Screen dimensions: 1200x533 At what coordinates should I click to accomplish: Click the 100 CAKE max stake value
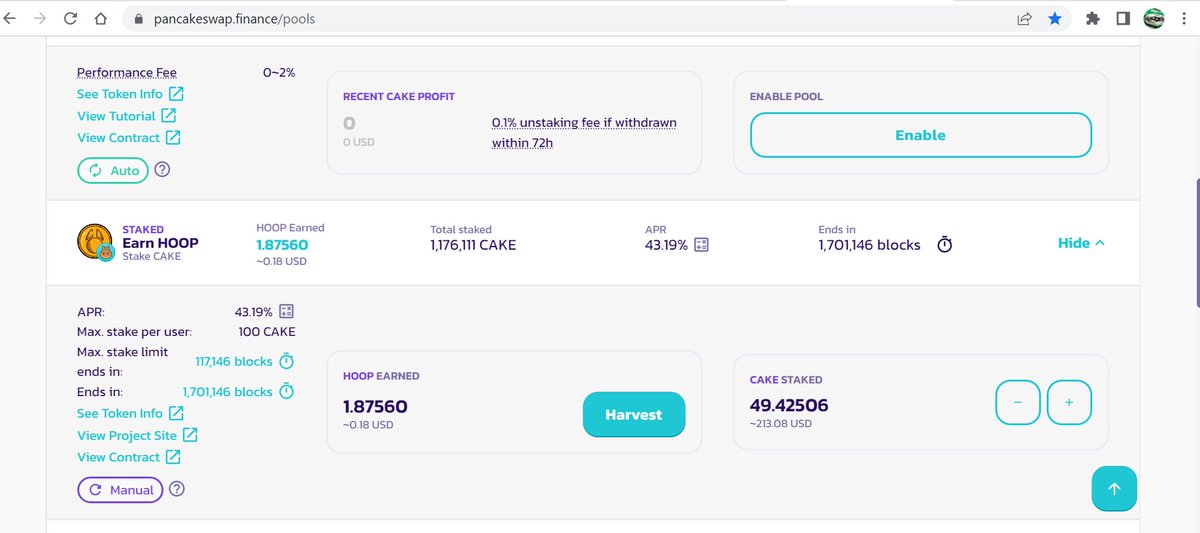pyautogui.click(x=267, y=331)
